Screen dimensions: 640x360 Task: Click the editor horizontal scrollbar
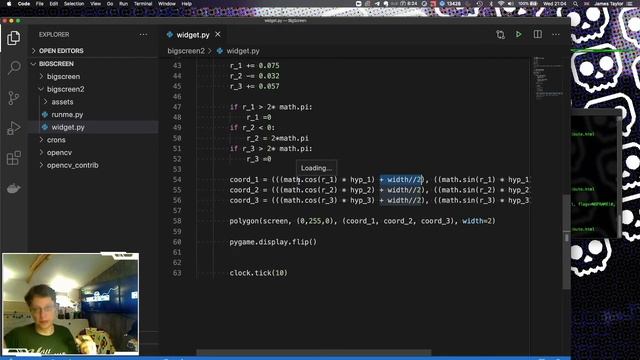[313, 352]
